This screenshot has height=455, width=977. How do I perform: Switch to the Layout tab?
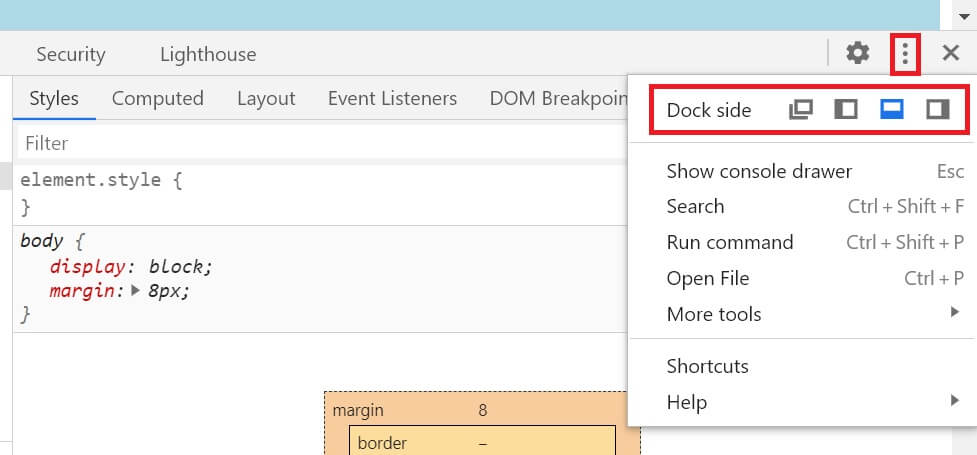(266, 98)
